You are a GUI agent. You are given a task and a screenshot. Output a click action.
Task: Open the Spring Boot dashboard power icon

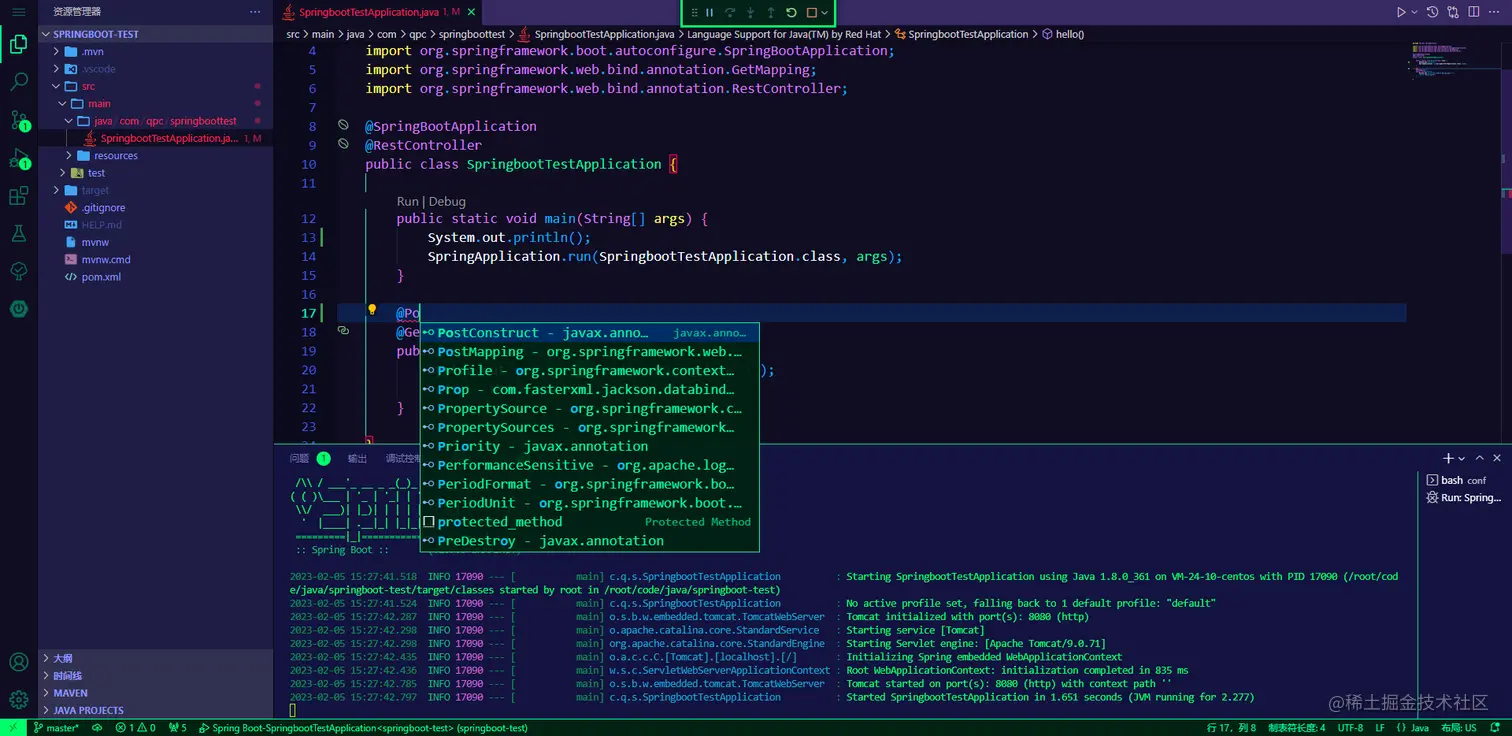click(18, 309)
